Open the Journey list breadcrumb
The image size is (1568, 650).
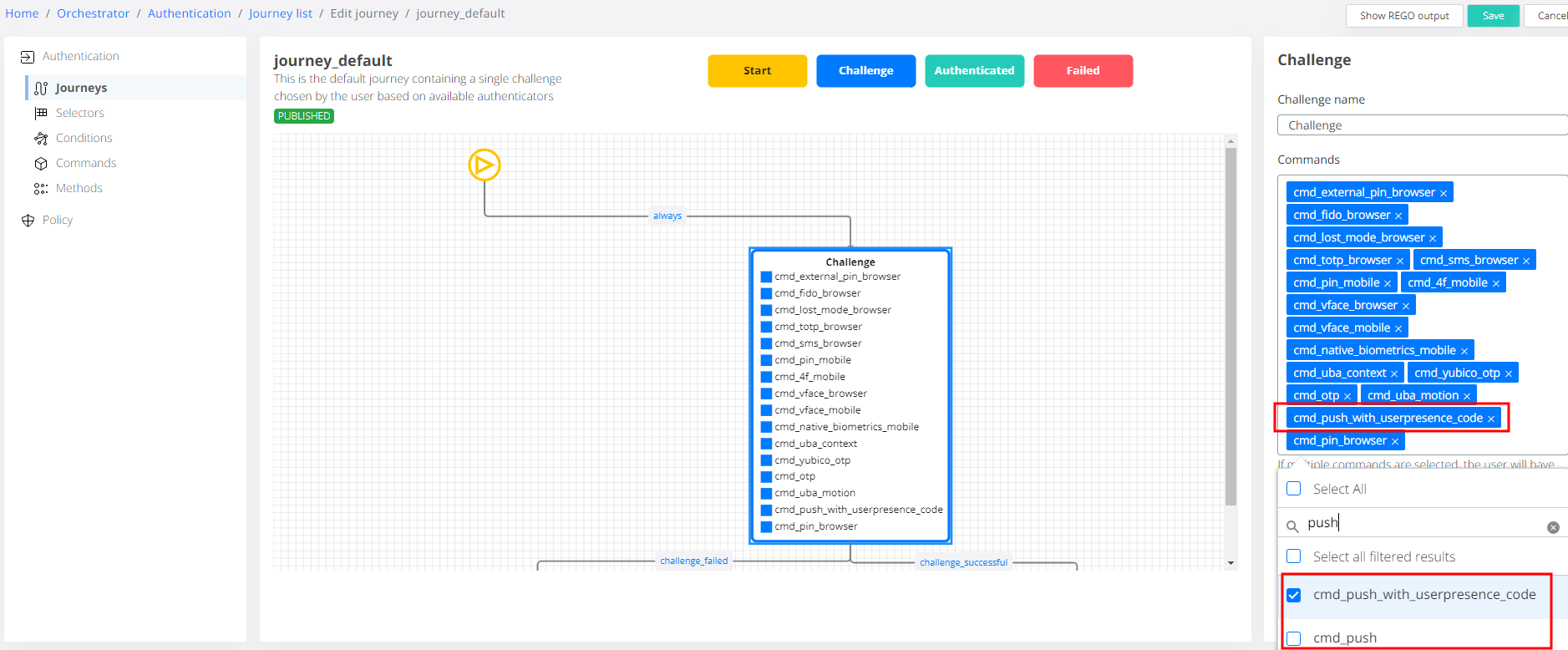pyautogui.click(x=280, y=13)
